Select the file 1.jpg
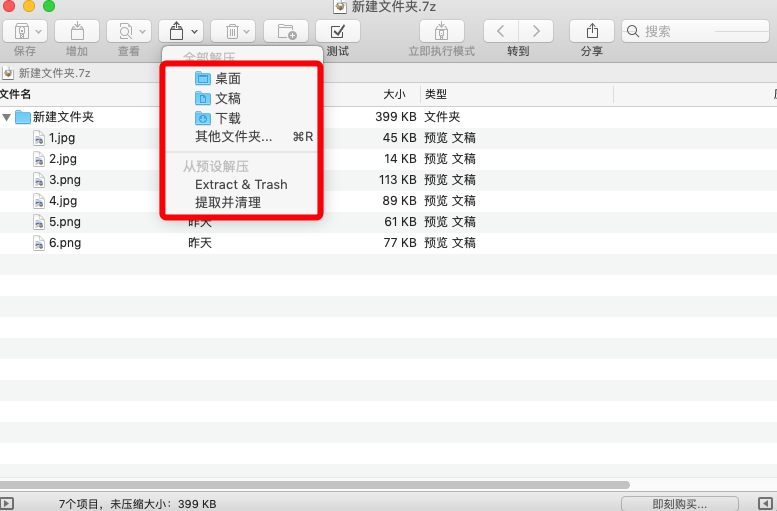Viewport: 777px width, 511px height. tap(388, 138)
